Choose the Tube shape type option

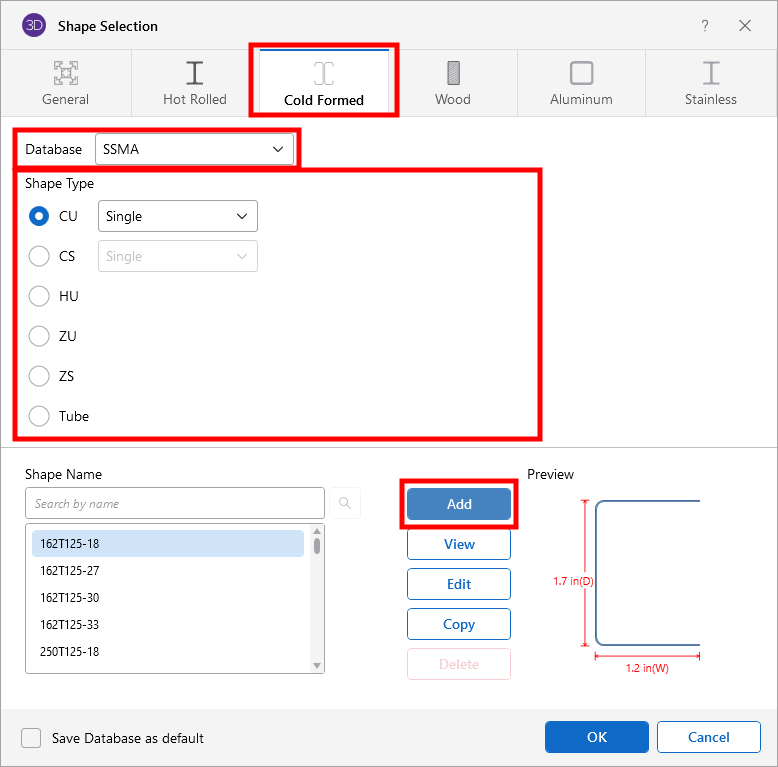pos(39,416)
